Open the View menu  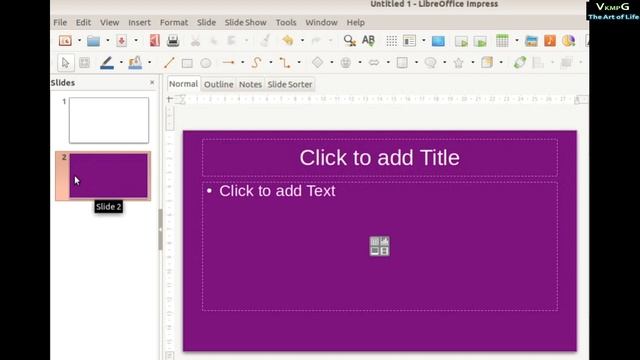click(109, 22)
